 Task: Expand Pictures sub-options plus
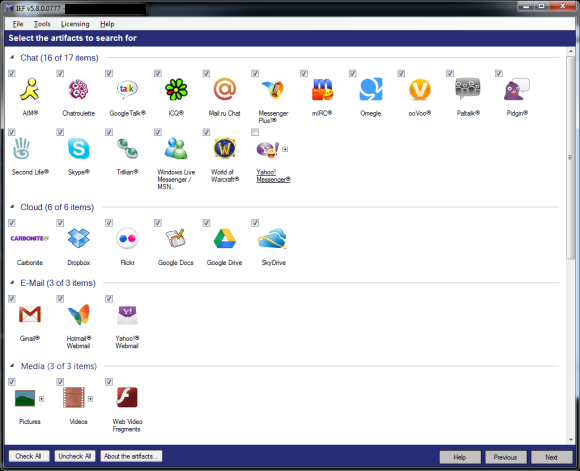point(41,399)
